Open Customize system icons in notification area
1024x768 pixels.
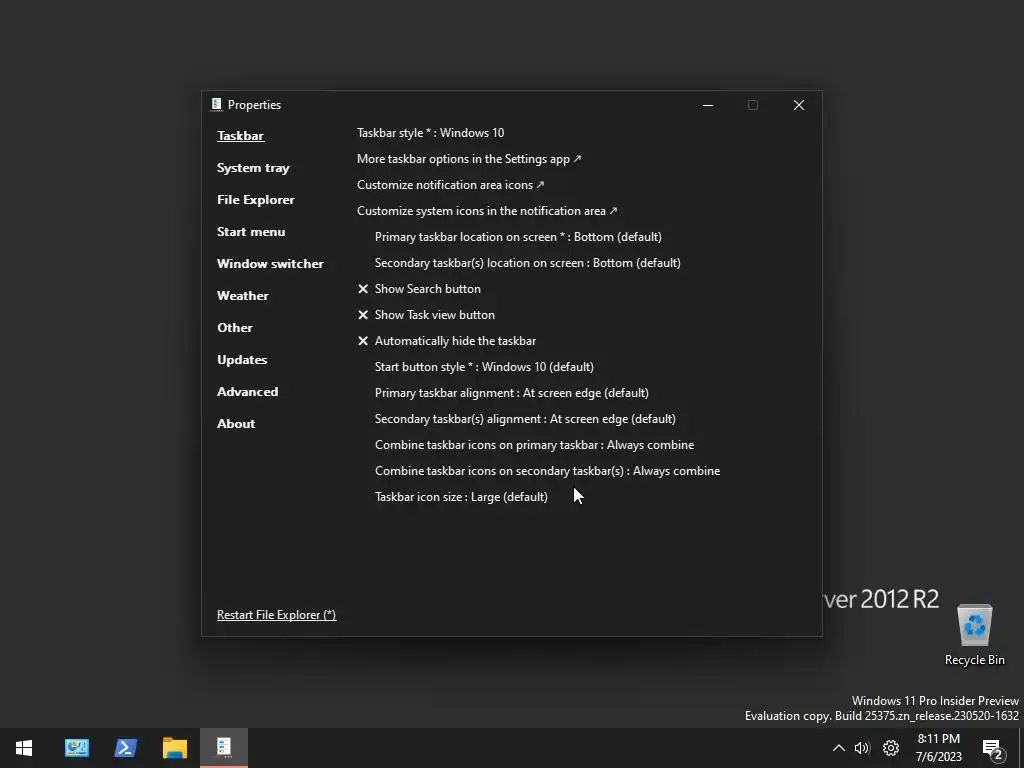pos(487,211)
